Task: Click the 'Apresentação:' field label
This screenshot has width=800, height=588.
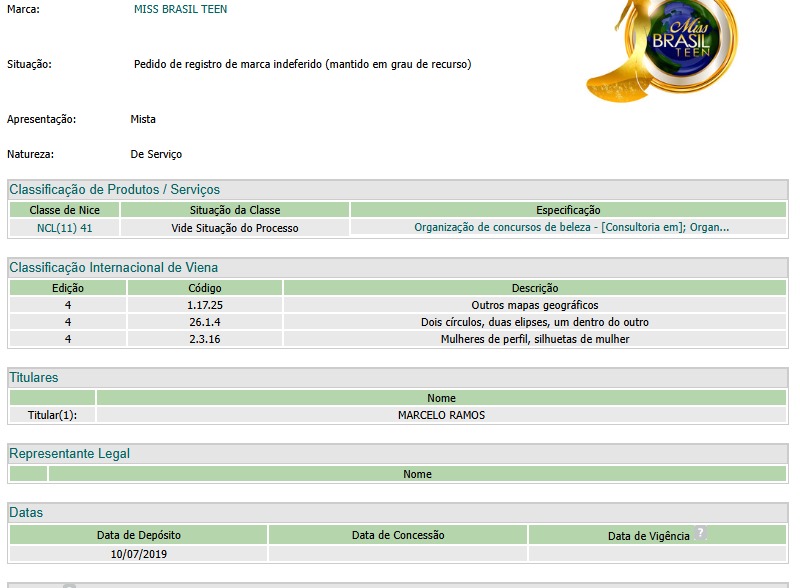Action: tap(41, 119)
